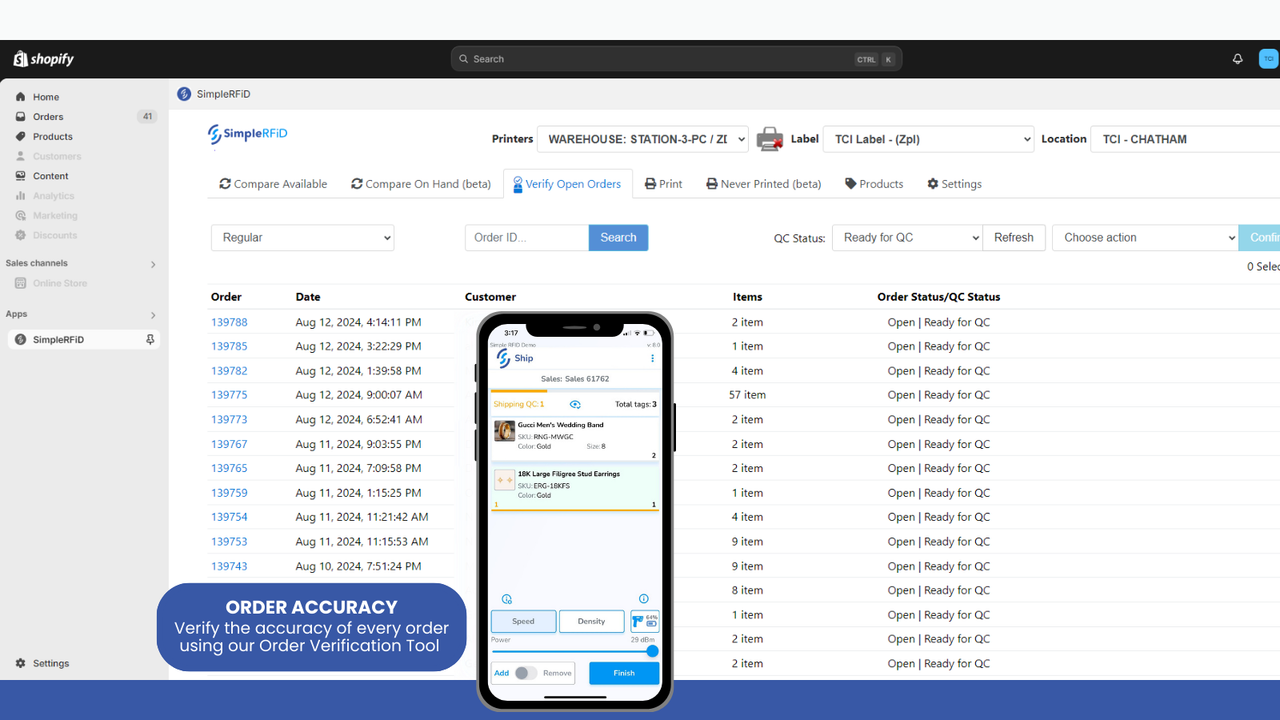Image resolution: width=1280 pixels, height=720 pixels.
Task: Switch to Compare On Hand (beta) tab
Action: (421, 184)
